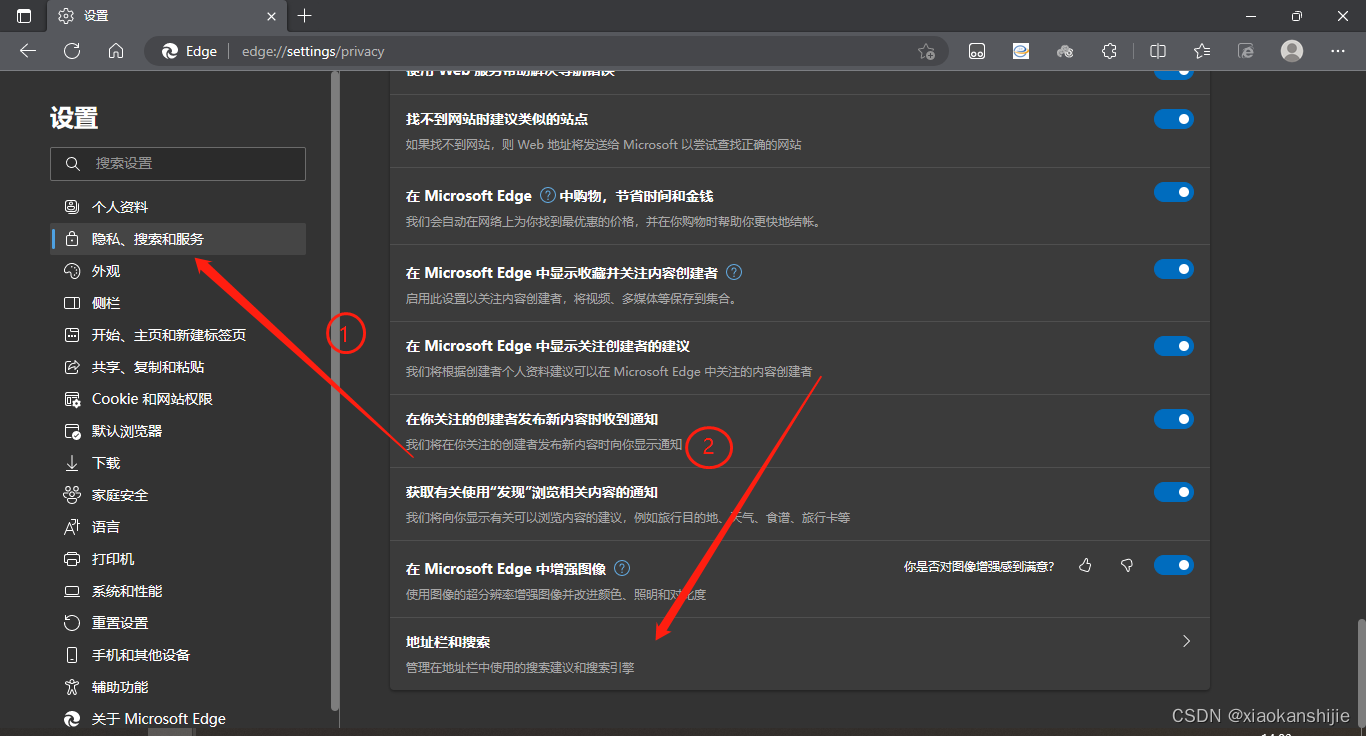The height and width of the screenshot is (736, 1366).
Task: Toggle 创建者发布新内容时收到通知 switch
Action: click(x=1174, y=419)
